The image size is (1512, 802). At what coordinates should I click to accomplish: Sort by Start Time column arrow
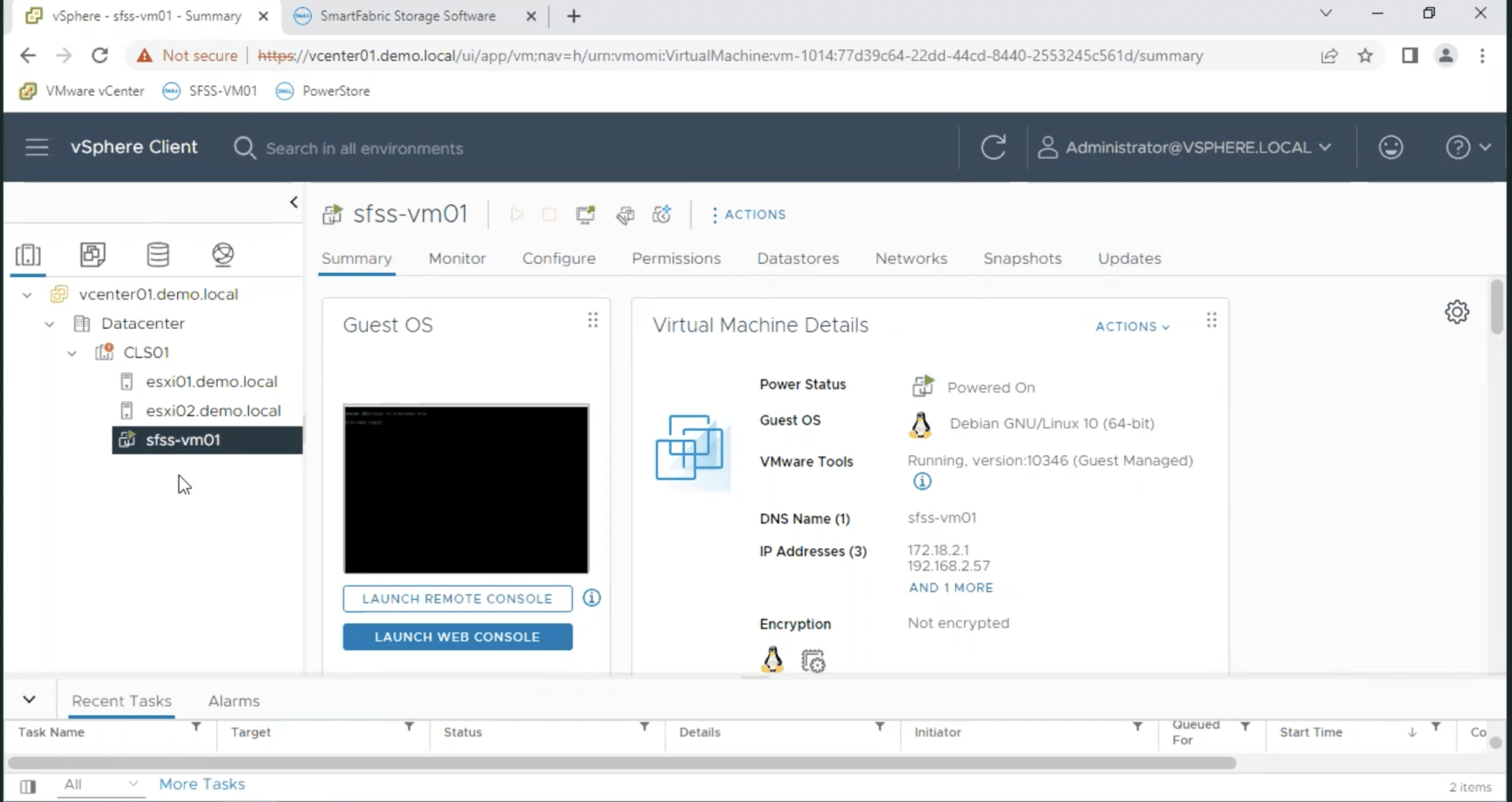pos(1412,732)
